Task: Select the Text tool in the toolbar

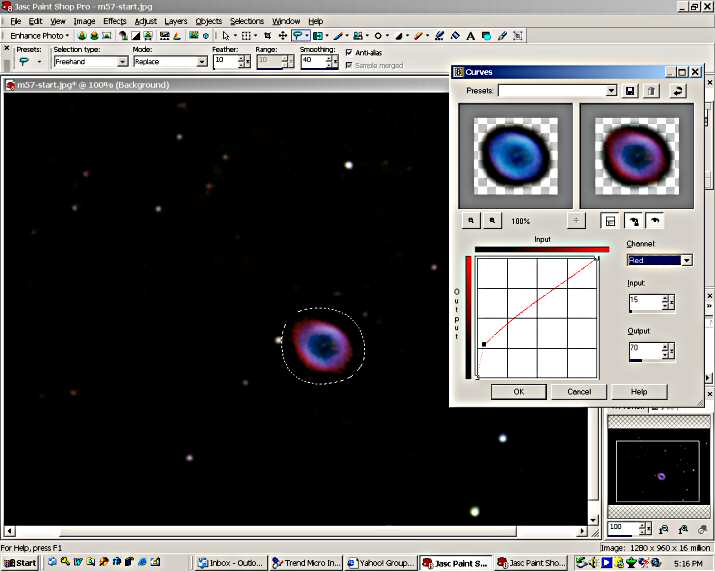Action: point(470,36)
